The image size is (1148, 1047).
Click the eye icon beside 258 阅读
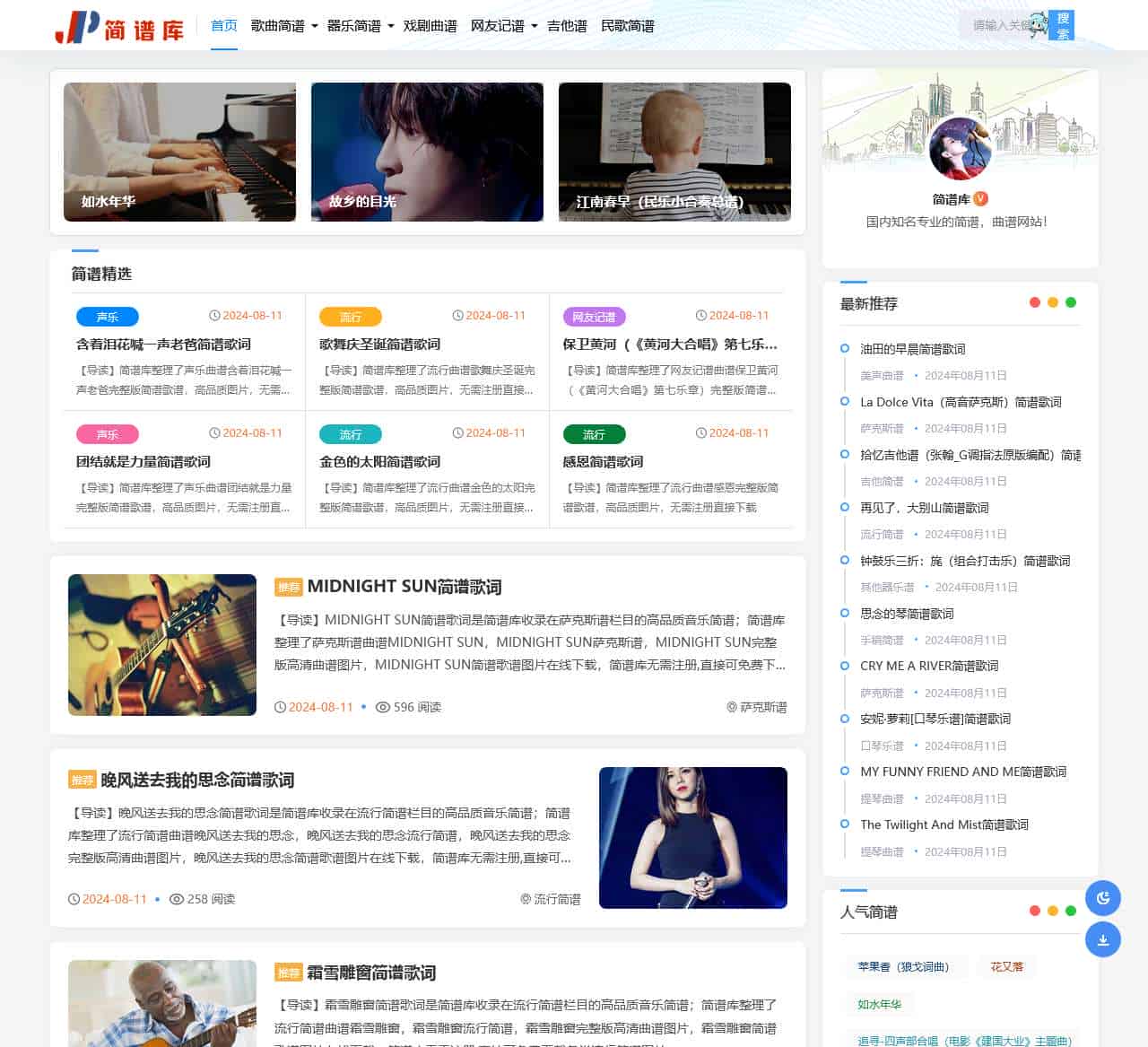pyautogui.click(x=177, y=899)
